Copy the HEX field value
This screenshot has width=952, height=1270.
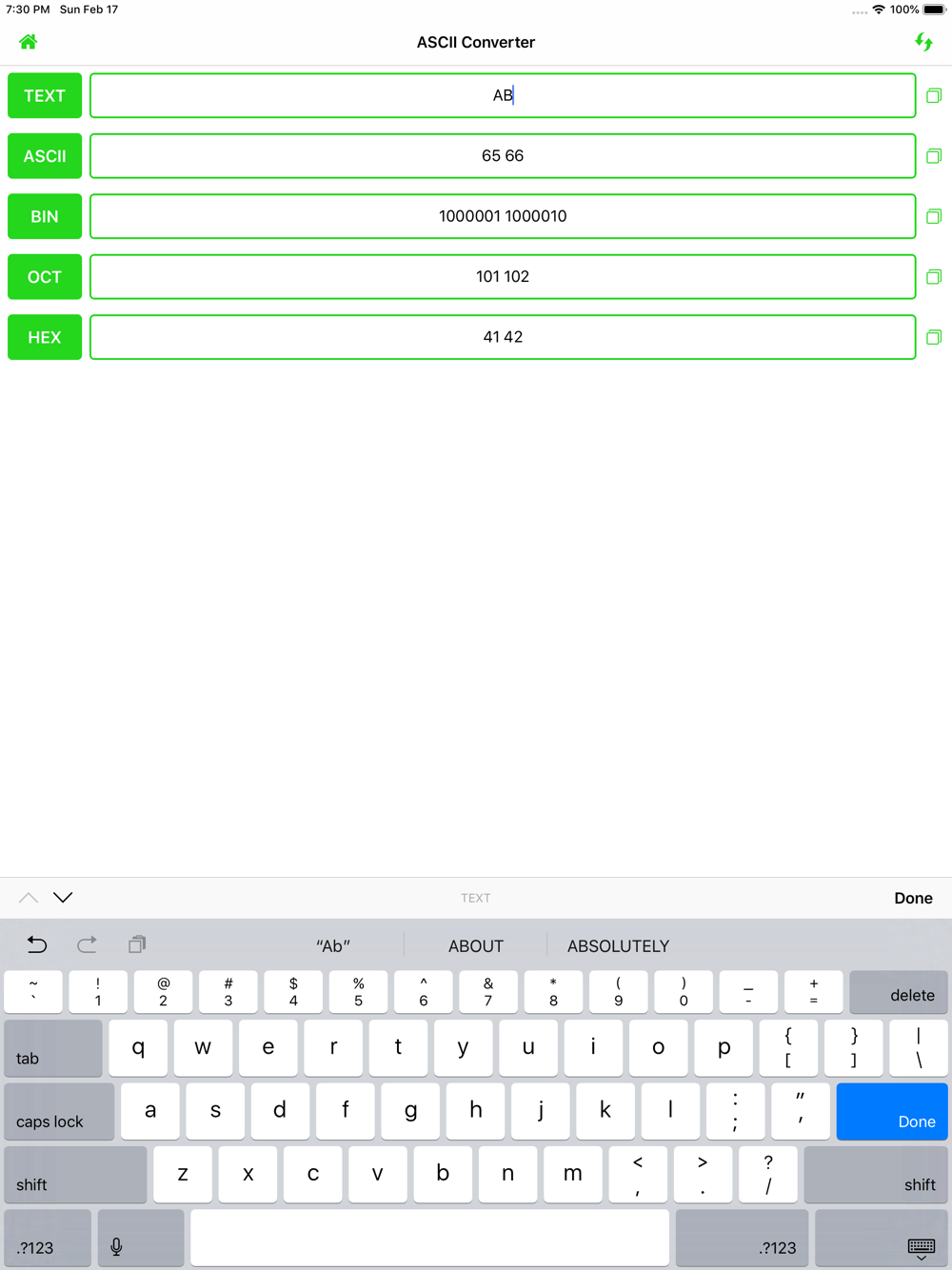click(x=934, y=337)
